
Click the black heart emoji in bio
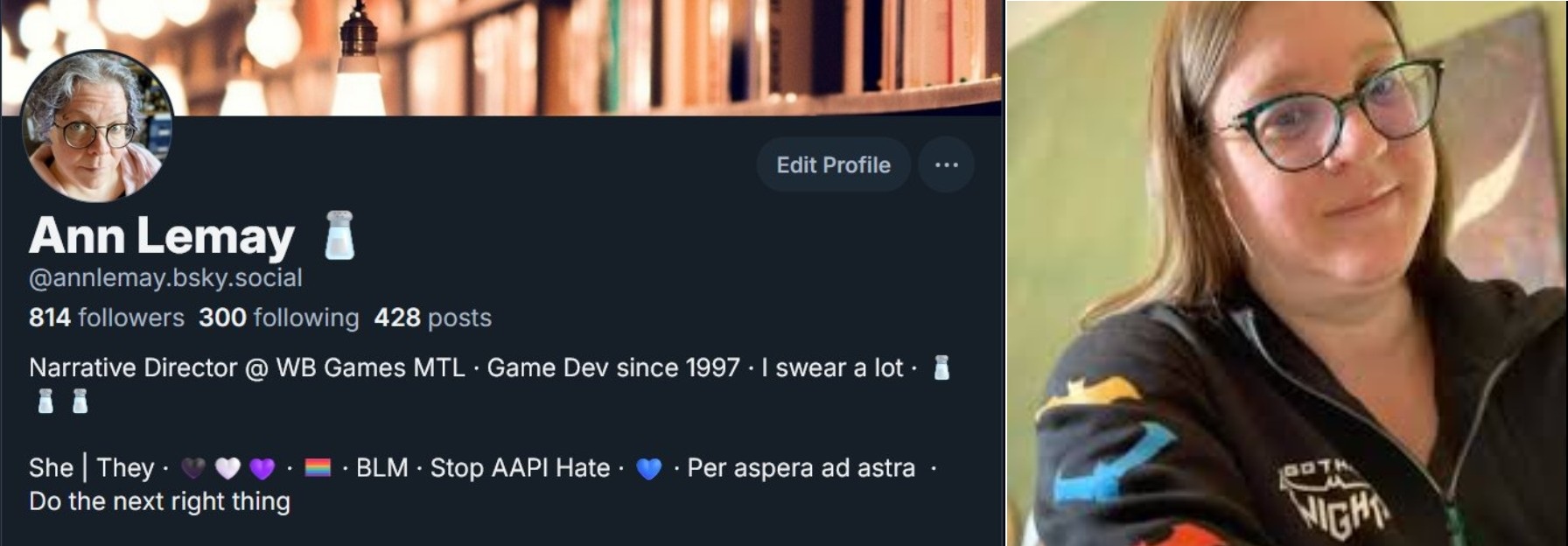coord(193,469)
